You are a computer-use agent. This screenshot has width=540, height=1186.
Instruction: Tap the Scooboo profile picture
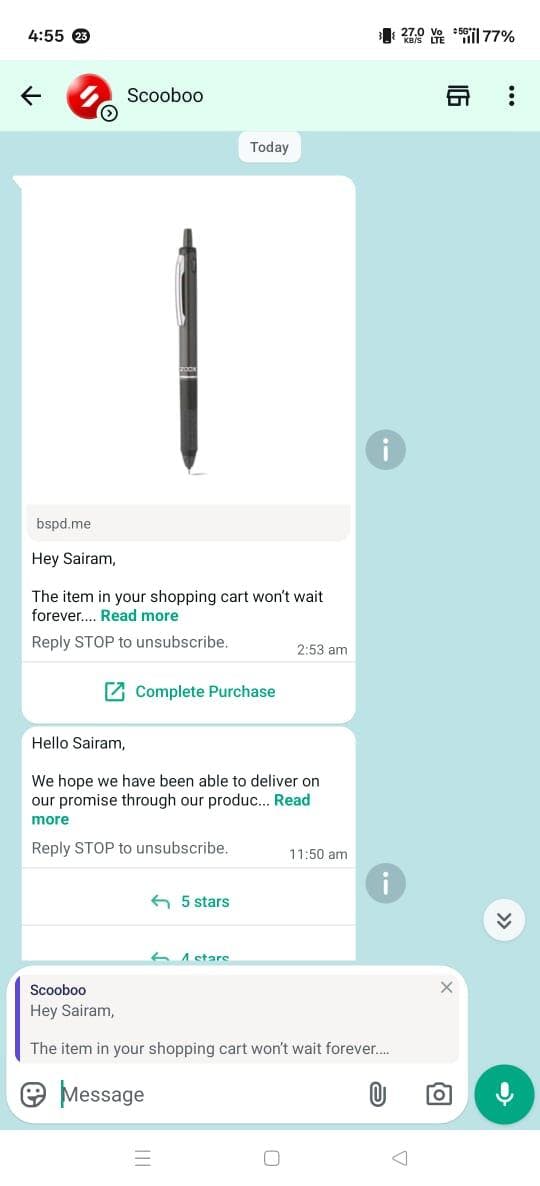point(89,97)
